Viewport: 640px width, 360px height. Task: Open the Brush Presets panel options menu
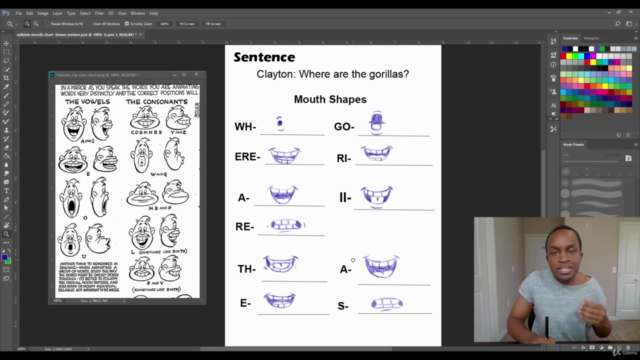click(636, 144)
